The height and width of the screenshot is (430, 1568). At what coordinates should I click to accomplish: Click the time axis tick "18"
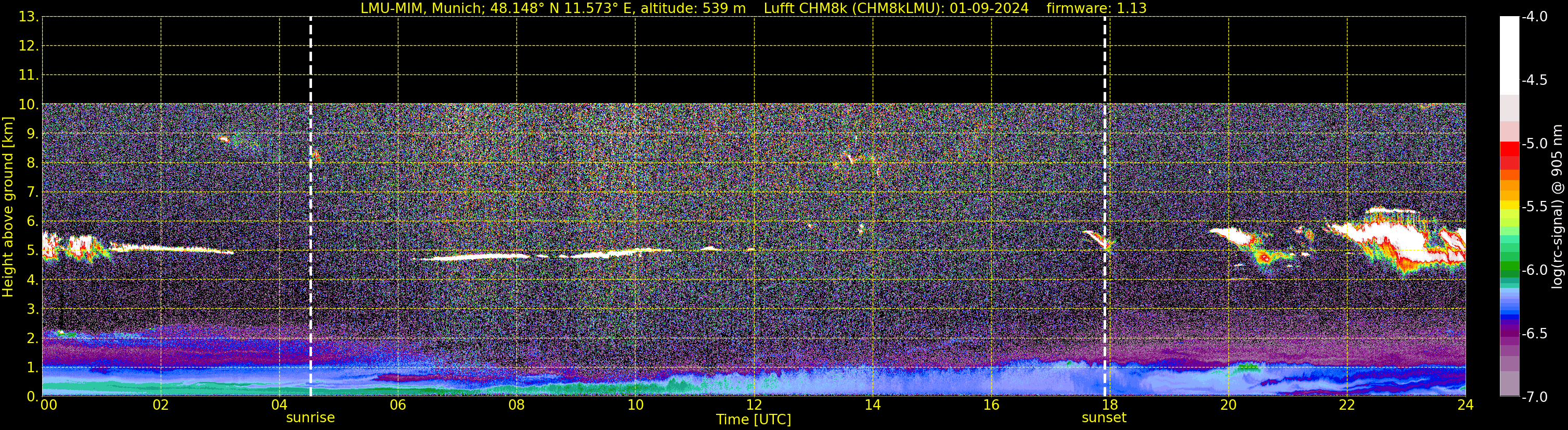[1110, 405]
